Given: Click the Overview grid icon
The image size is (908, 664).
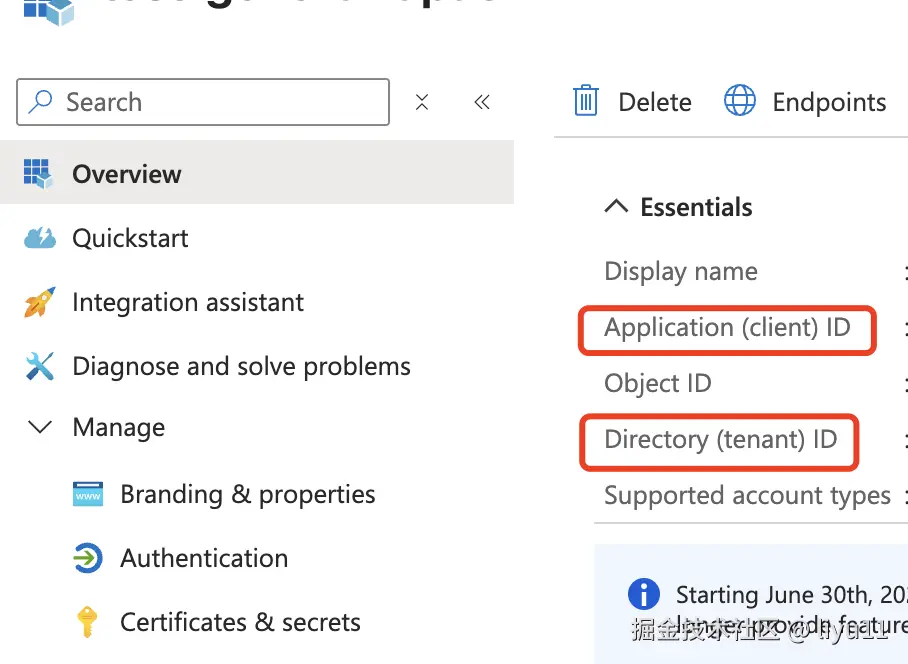Looking at the screenshot, I should [x=38, y=174].
